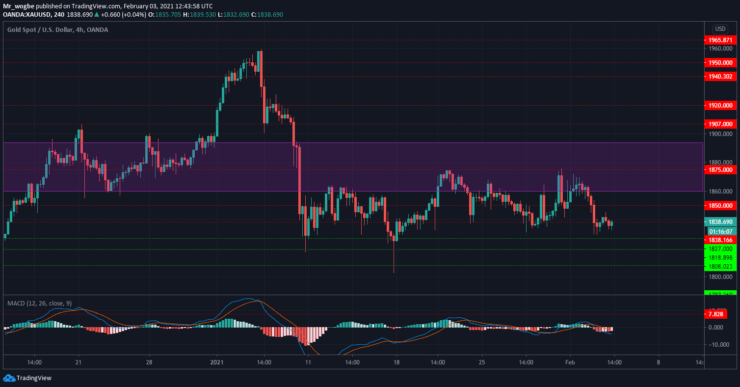
Task: Click the Gold Spot / U.S. Dollar chart title
Action: (x=58, y=30)
